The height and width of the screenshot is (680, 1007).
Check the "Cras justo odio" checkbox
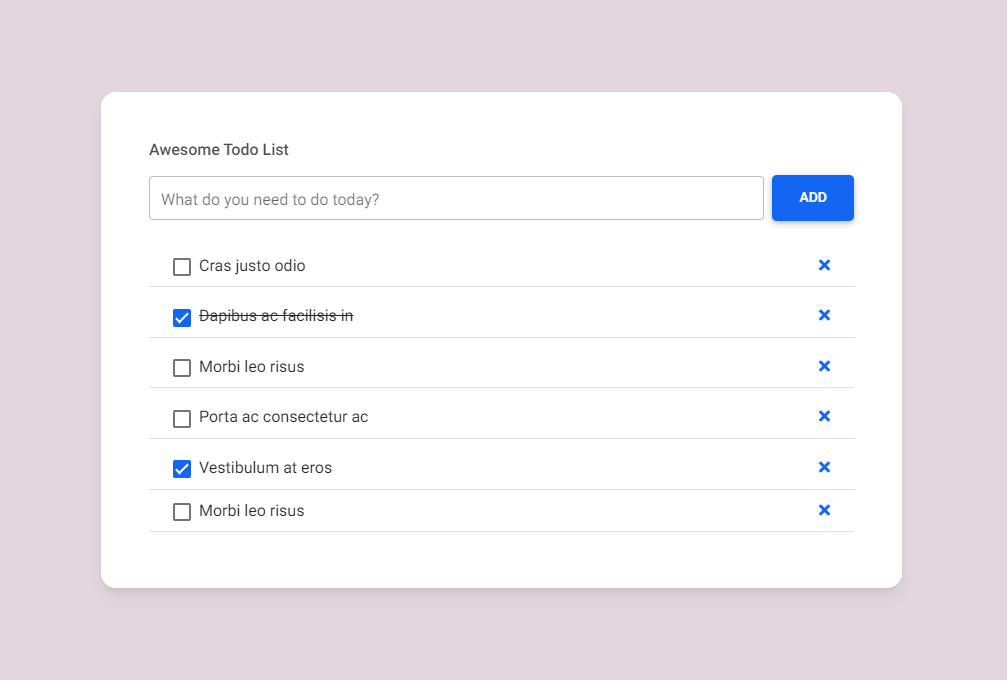(x=181, y=266)
